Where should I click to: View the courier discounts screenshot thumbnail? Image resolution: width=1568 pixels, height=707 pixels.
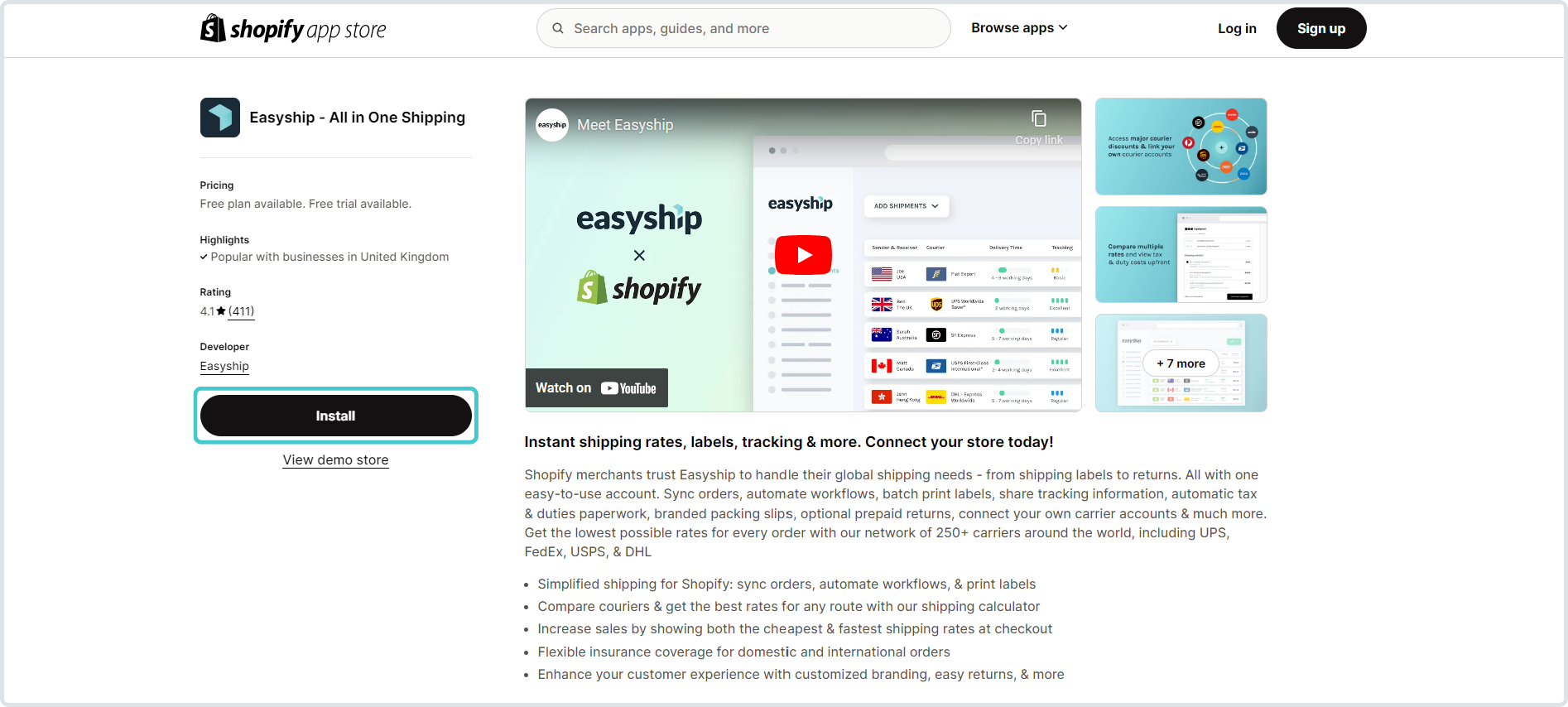click(1181, 147)
